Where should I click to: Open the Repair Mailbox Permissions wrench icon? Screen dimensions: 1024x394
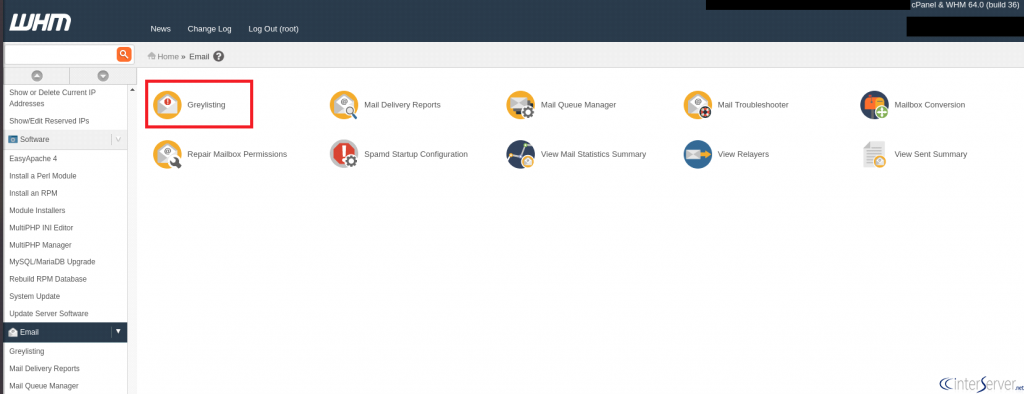point(167,154)
